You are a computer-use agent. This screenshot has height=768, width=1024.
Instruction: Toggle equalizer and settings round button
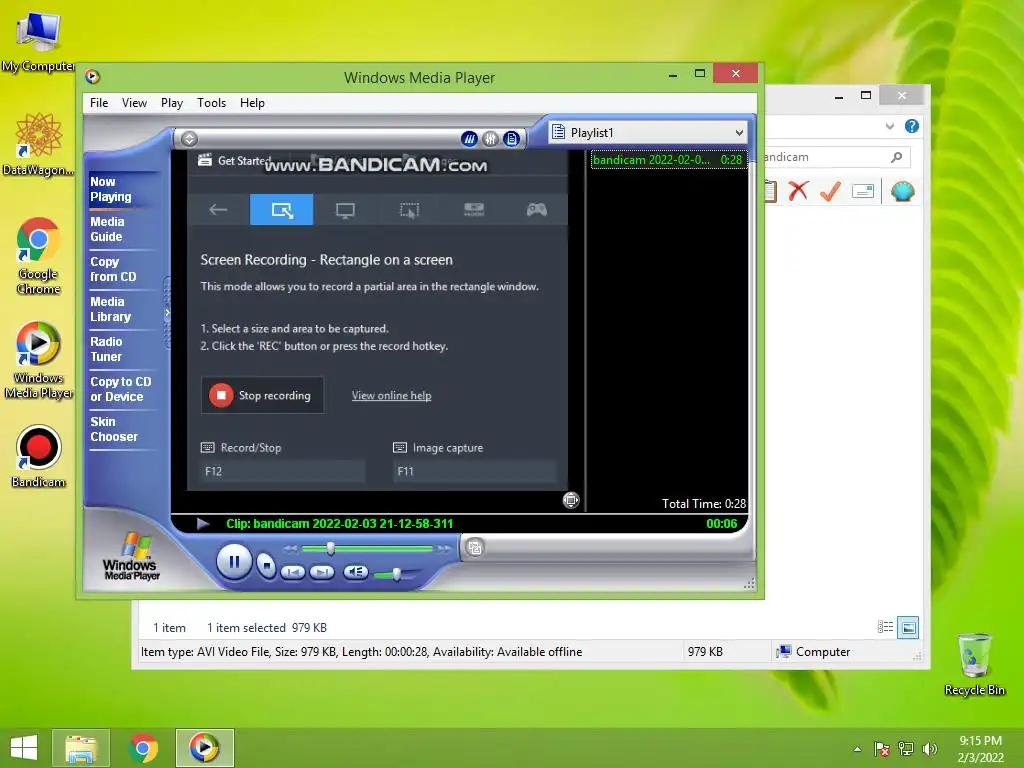coord(490,138)
